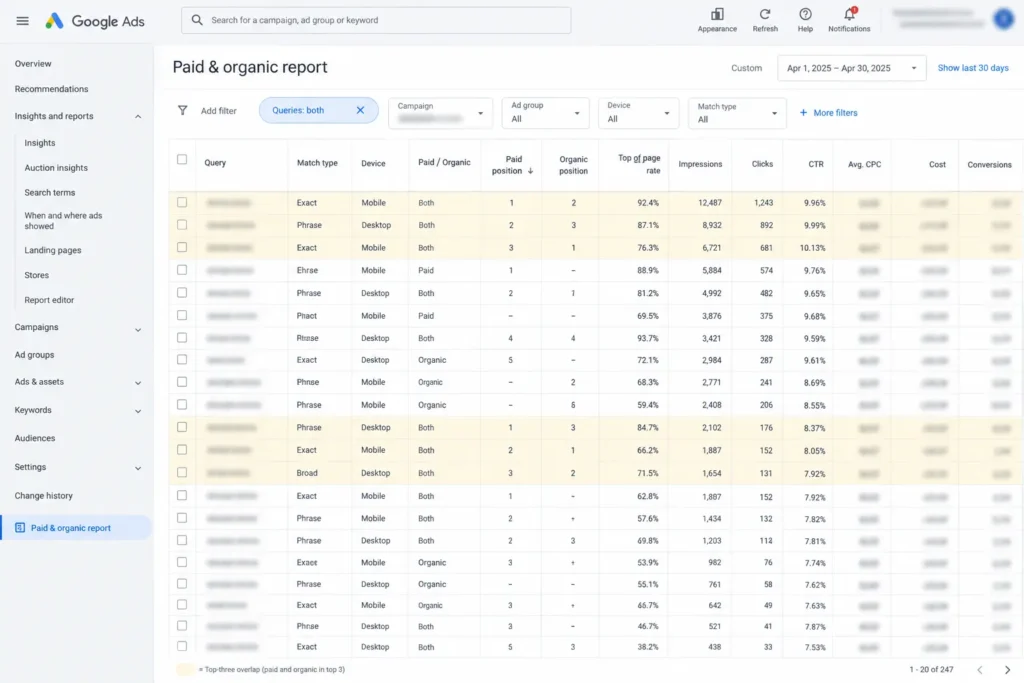This screenshot has width=1024, height=683.
Task: Open Change history
Action: [x=43, y=496]
